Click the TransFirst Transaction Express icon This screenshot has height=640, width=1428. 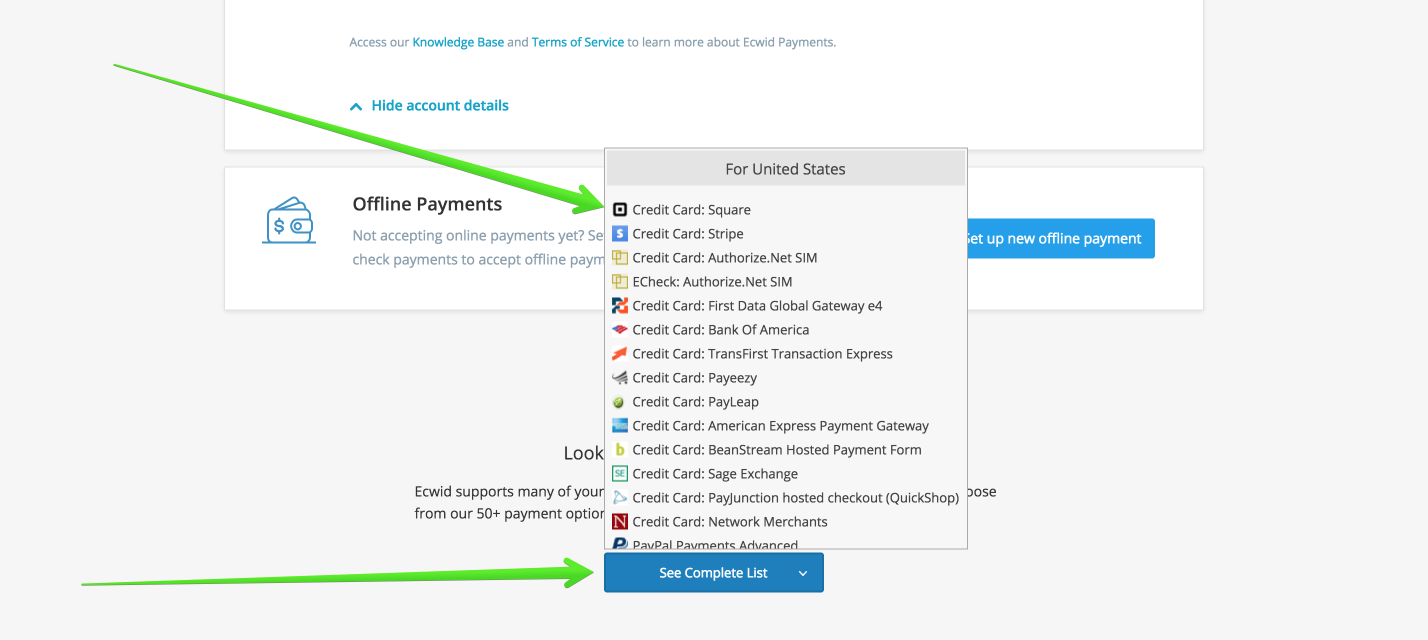click(620, 354)
